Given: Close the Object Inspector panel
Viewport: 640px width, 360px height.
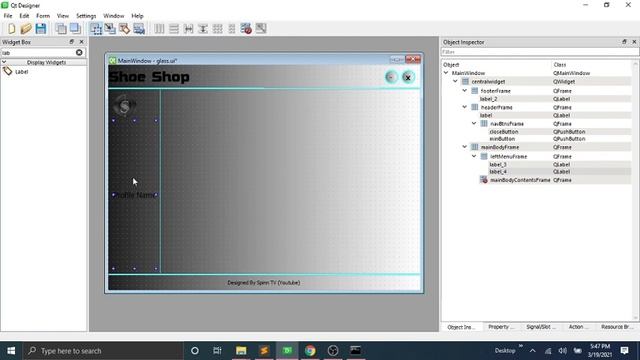Looking at the screenshot, I should coord(634,42).
